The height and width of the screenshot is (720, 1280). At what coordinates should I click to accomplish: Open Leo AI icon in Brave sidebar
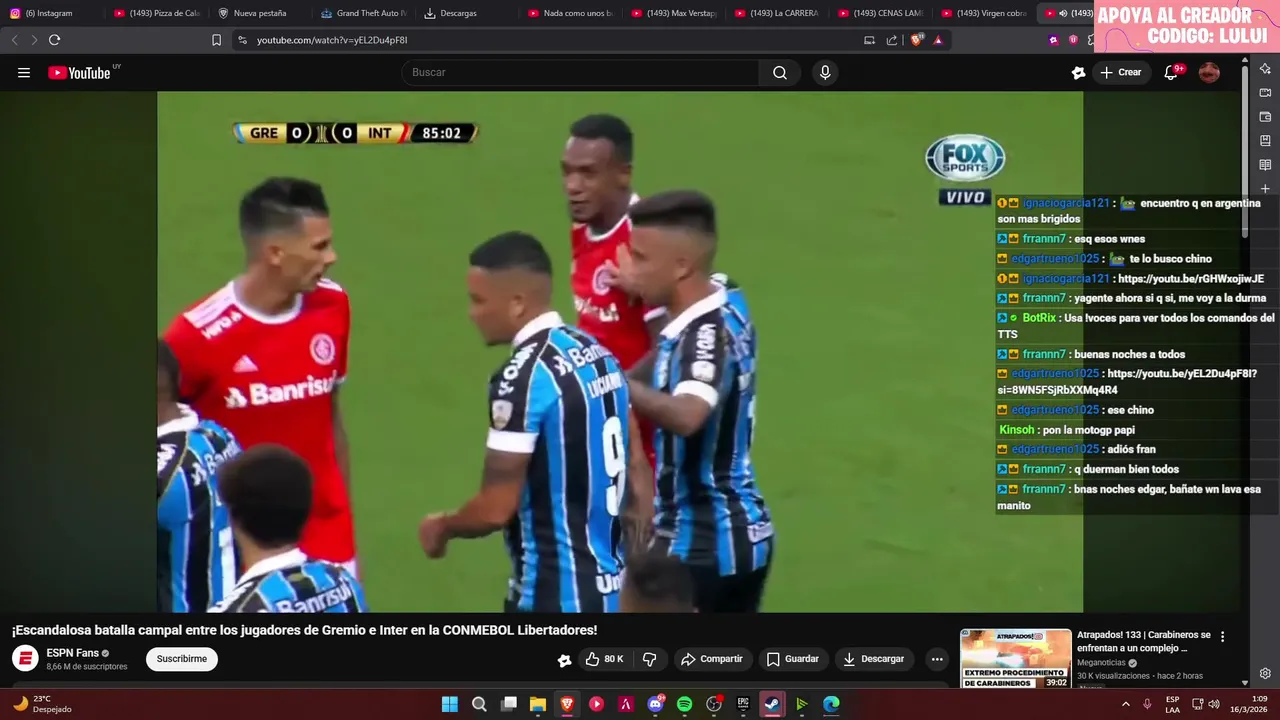click(1265, 69)
